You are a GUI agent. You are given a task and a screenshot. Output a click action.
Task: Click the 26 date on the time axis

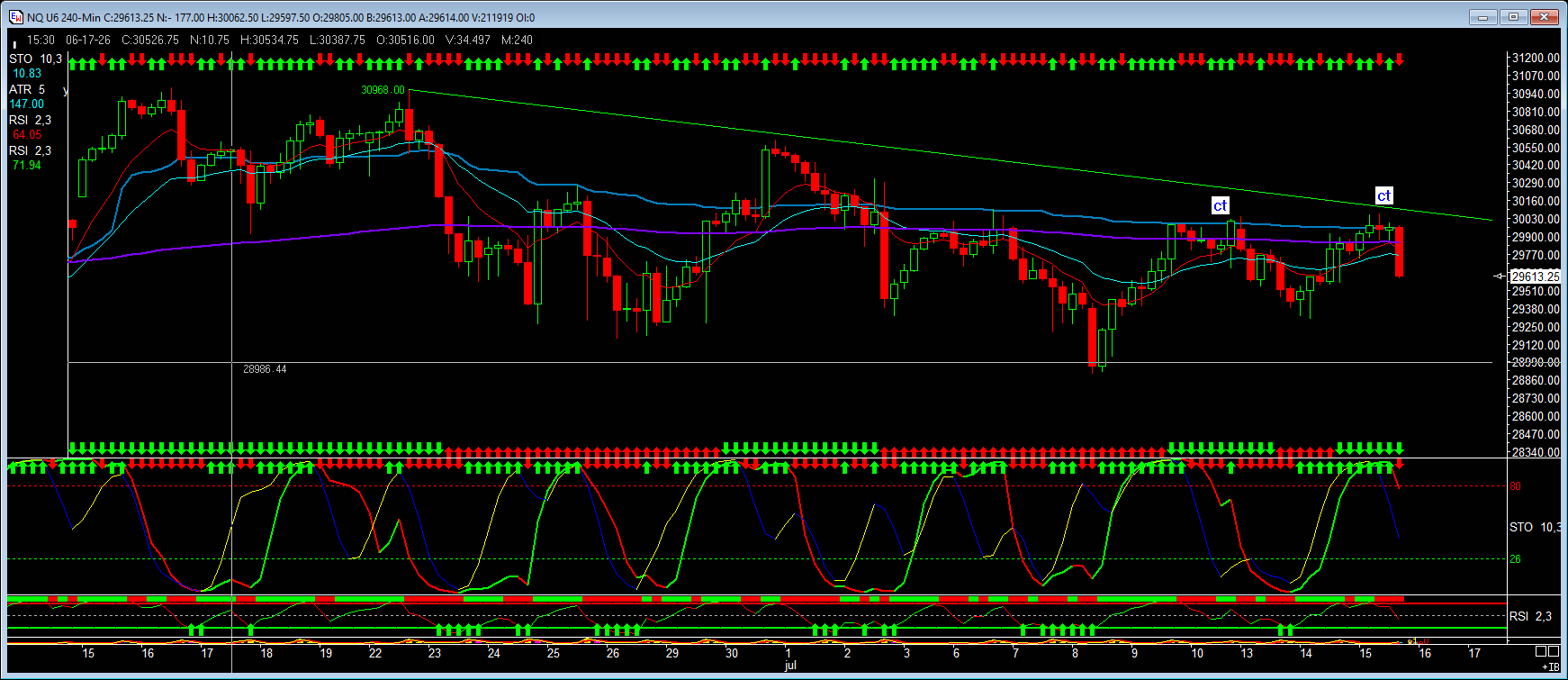613,653
